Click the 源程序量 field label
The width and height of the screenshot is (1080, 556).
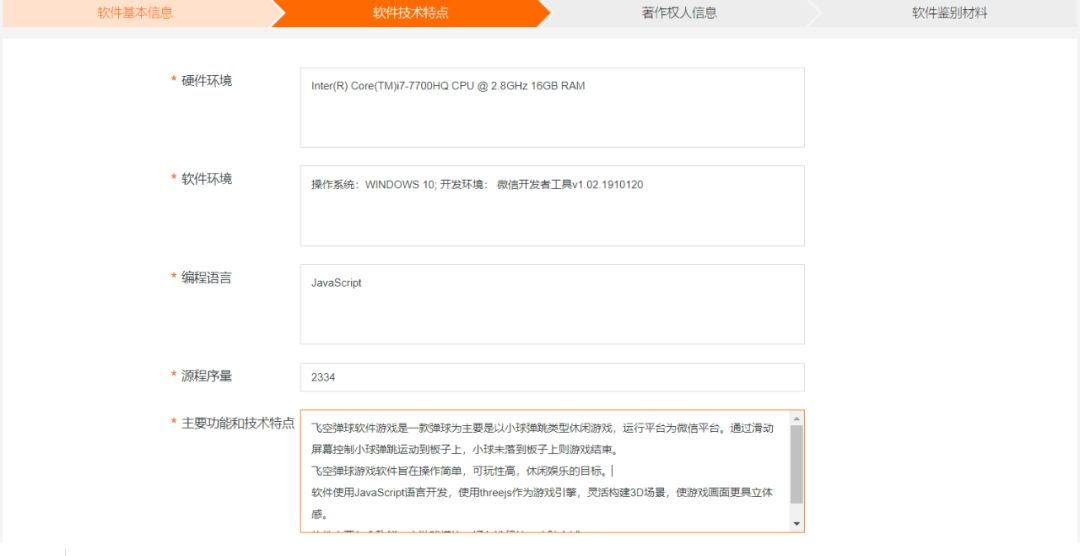point(207,376)
